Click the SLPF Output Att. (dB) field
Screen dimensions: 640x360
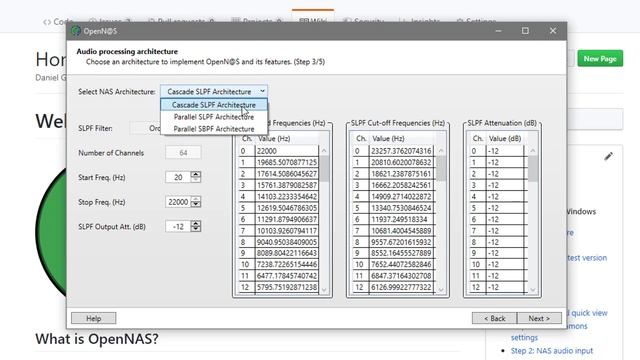(178, 227)
